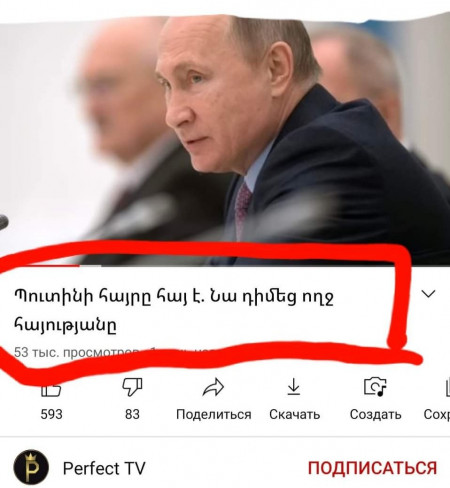The width and height of the screenshot is (450, 488).
Task: Tap the Создать camera icon
Action: click(x=375, y=387)
